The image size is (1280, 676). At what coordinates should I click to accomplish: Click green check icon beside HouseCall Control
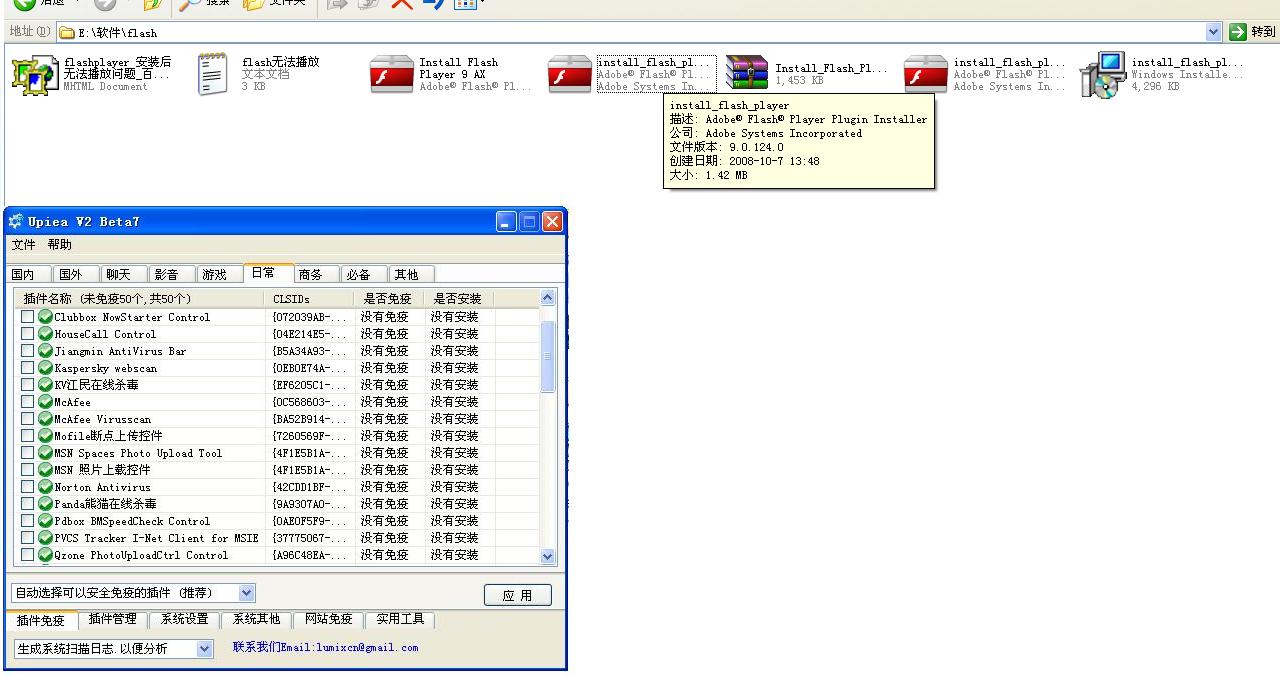45,334
